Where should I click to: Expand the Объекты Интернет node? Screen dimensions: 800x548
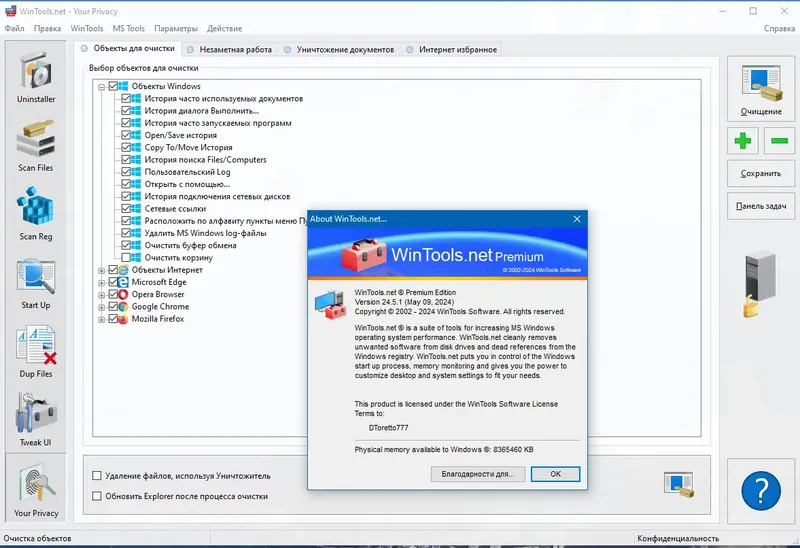(102, 270)
